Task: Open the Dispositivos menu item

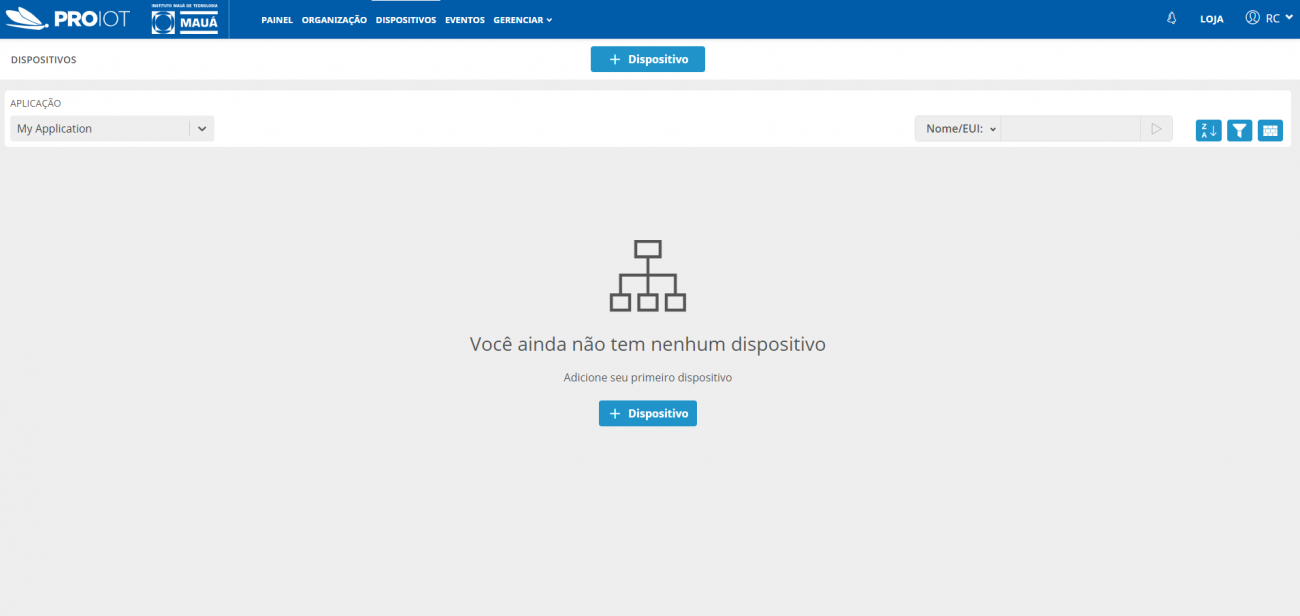Action: [405, 20]
